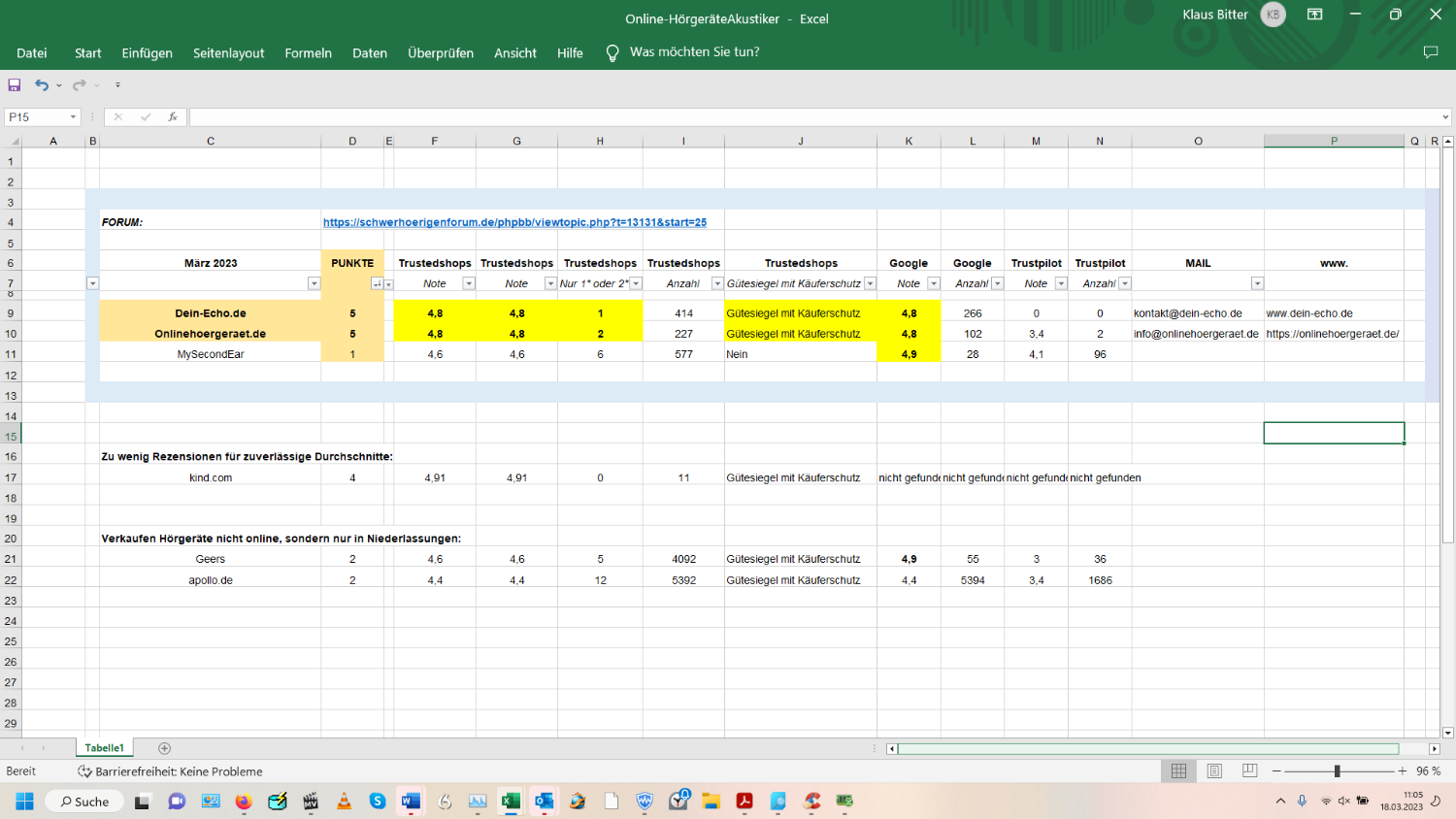
Task: Open the Formeln ribbon tab
Action: click(x=308, y=53)
